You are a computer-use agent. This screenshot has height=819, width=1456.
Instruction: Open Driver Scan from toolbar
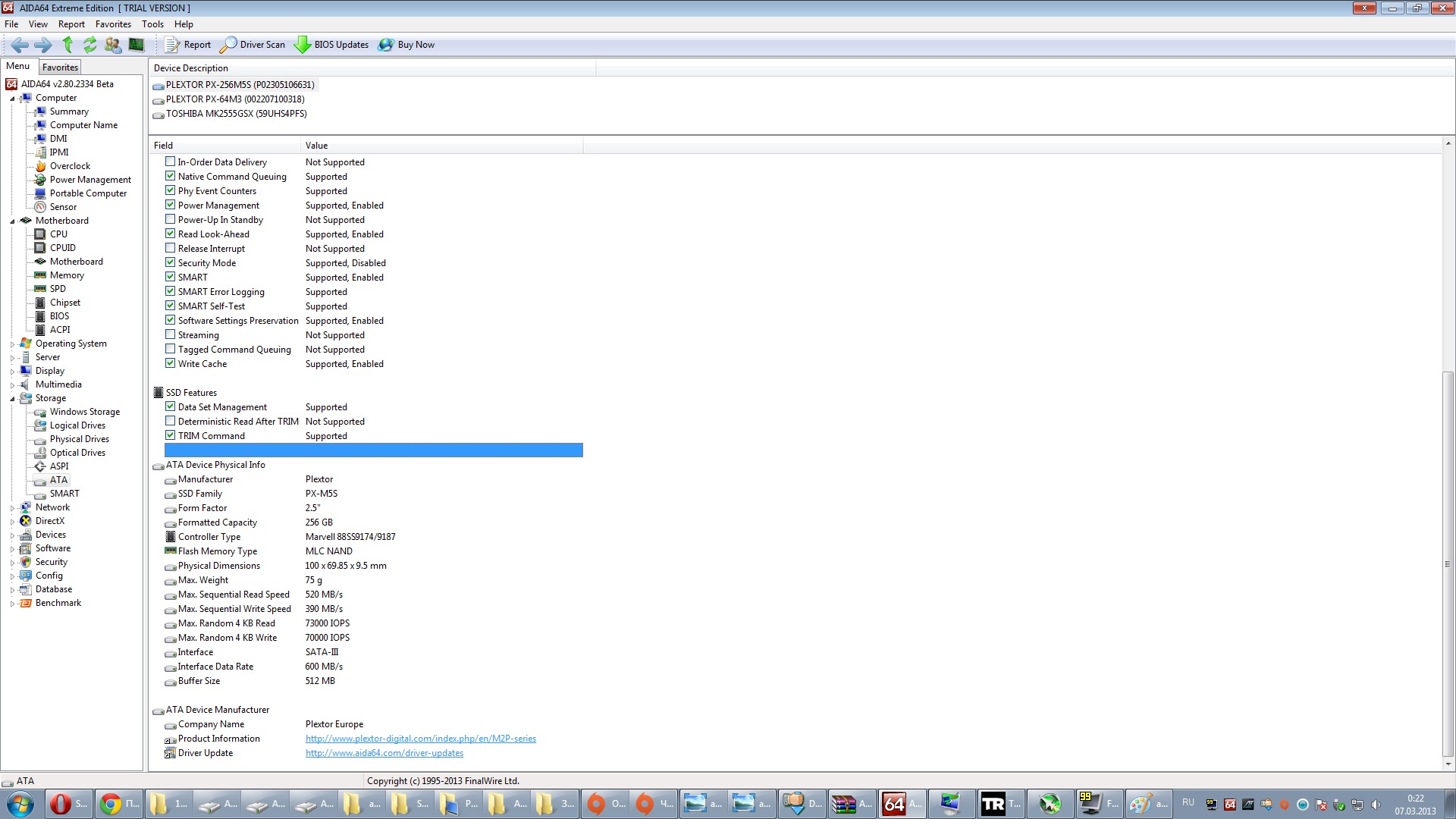click(x=253, y=45)
